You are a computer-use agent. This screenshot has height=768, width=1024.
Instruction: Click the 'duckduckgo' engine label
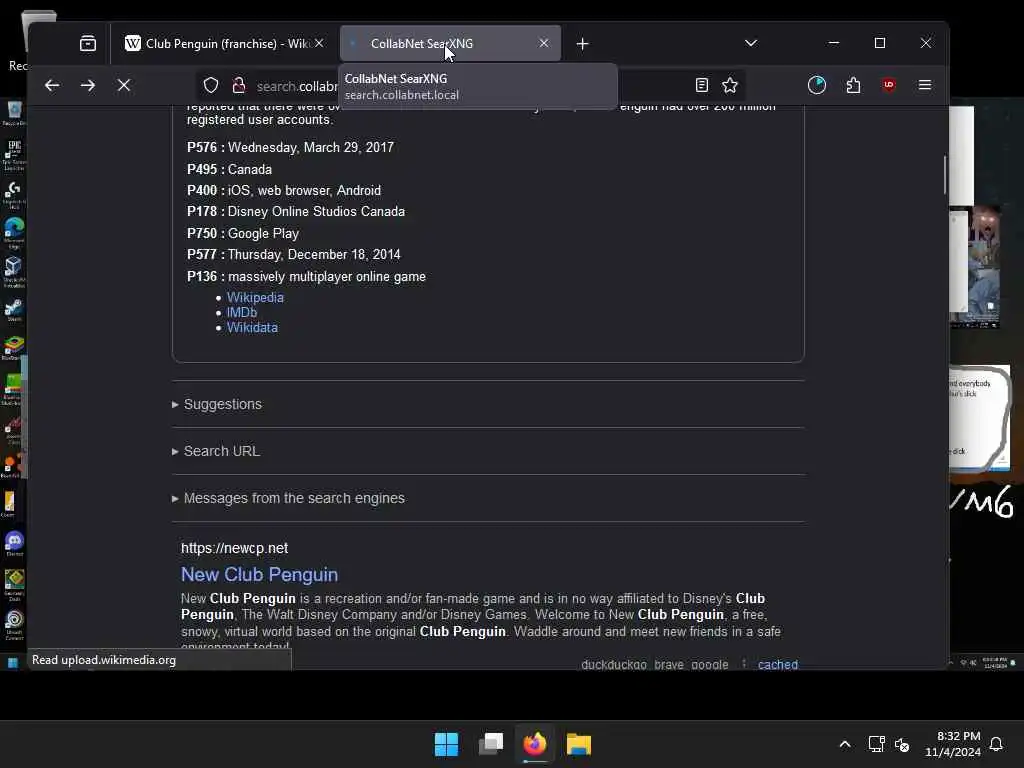[614, 664]
